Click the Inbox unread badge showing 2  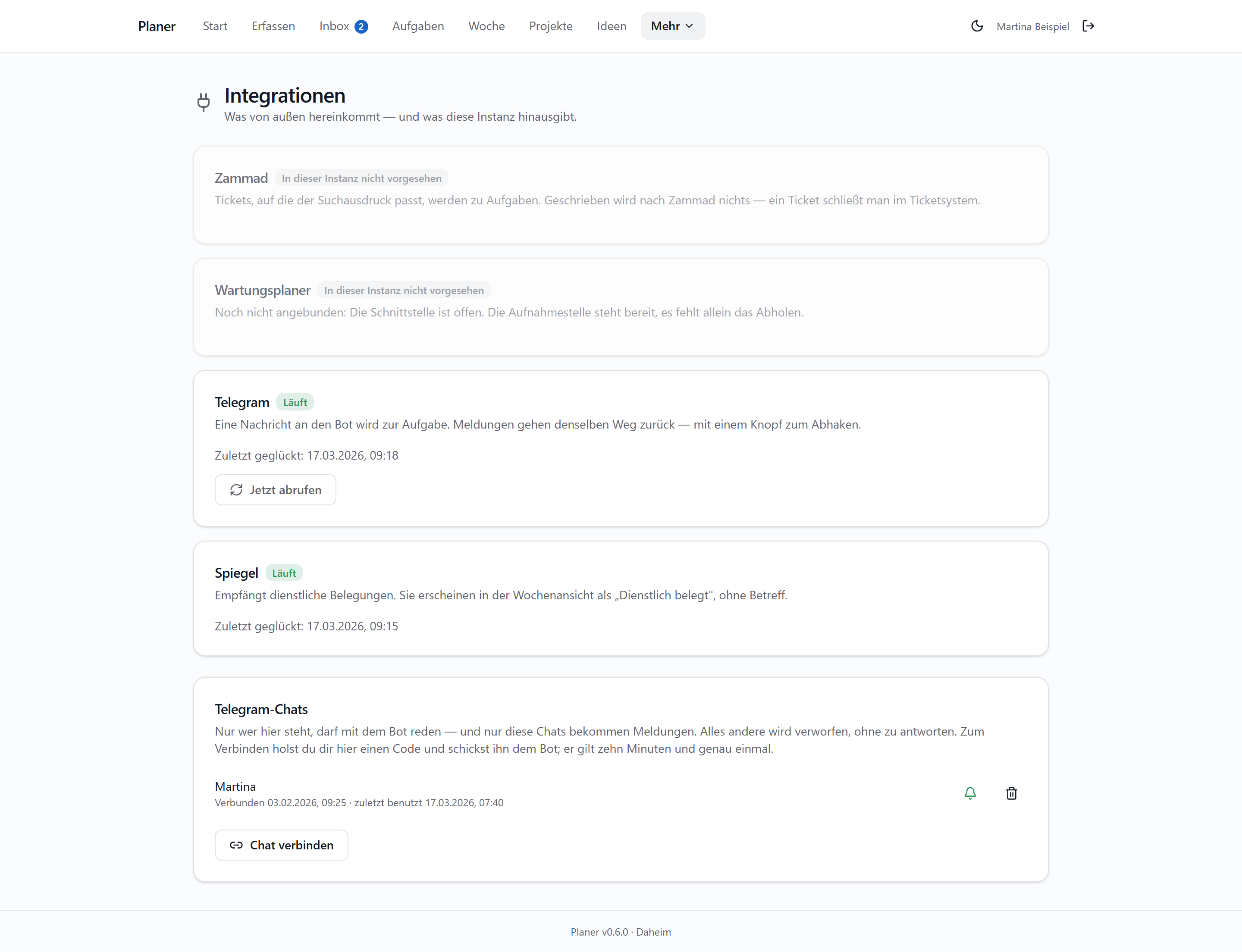(361, 27)
